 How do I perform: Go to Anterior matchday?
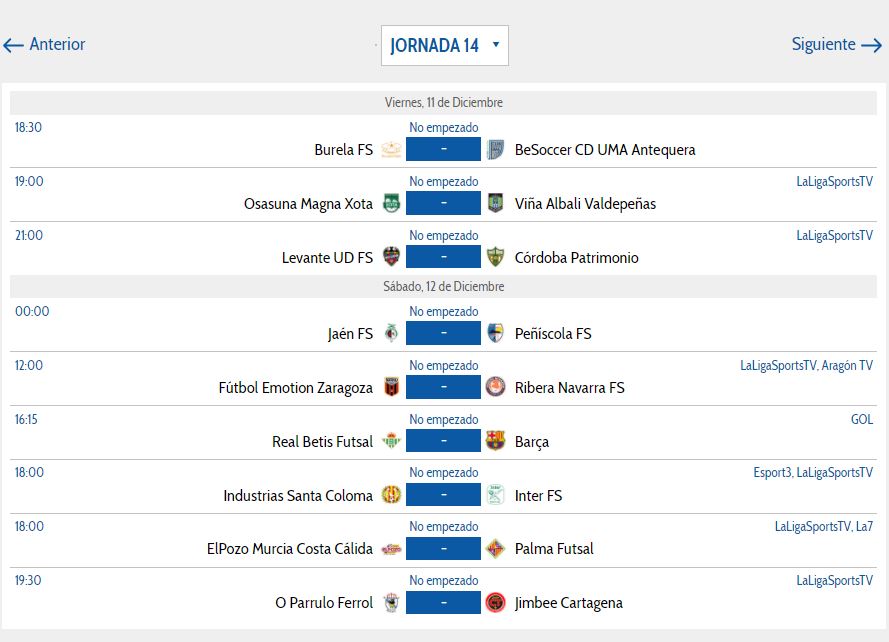click(x=45, y=45)
